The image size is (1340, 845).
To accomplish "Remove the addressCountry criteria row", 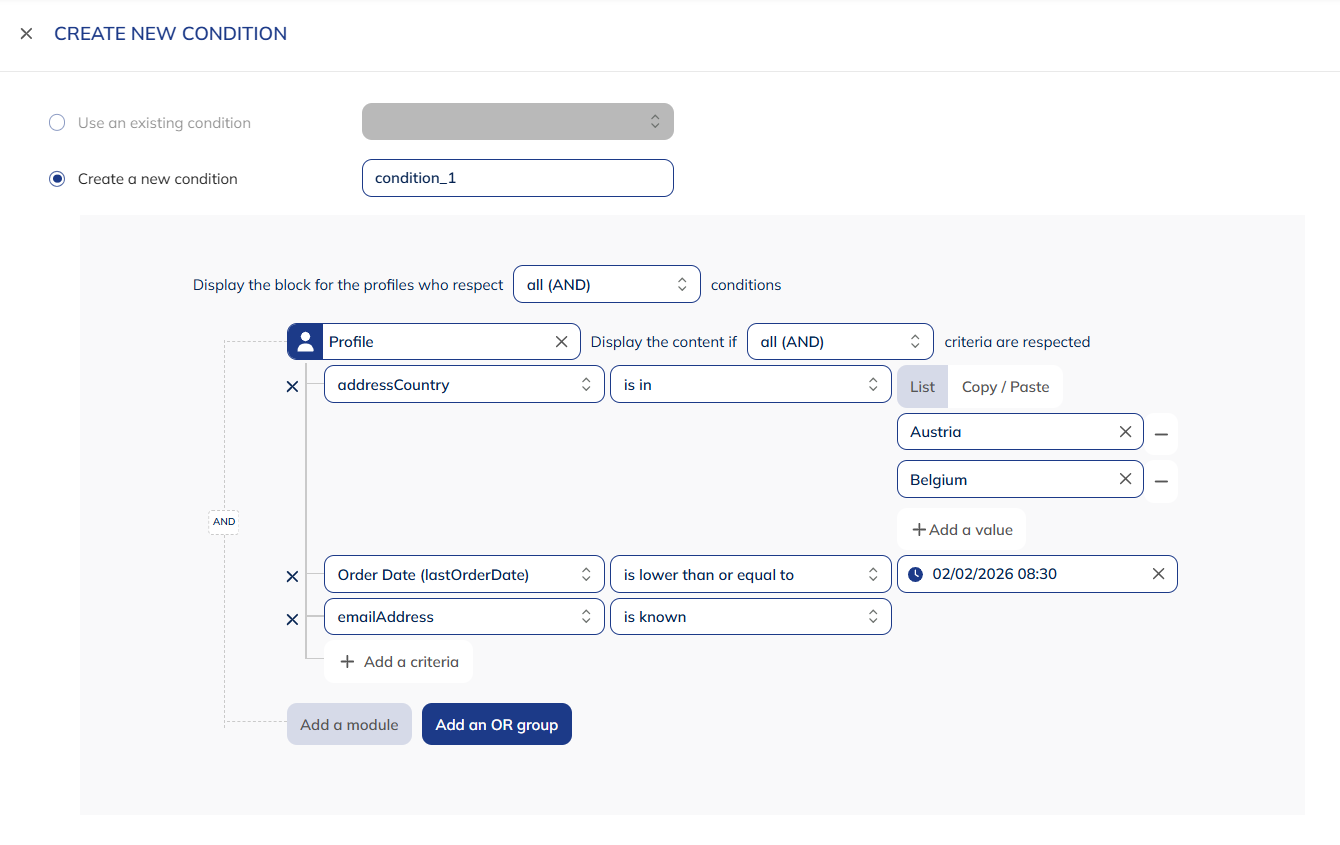I will (x=292, y=386).
